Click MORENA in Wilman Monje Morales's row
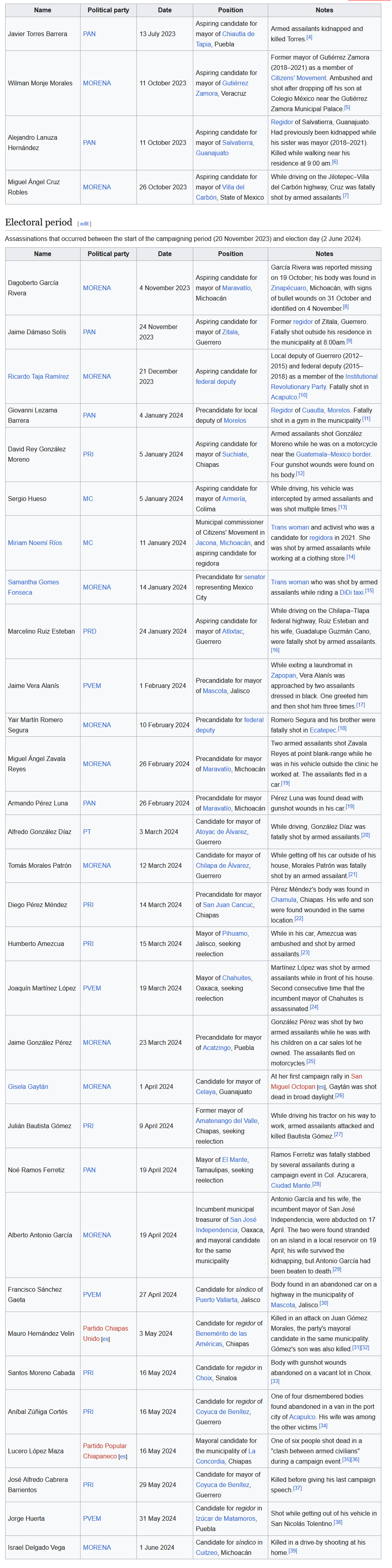This screenshot has height=1568, width=392. (x=97, y=83)
